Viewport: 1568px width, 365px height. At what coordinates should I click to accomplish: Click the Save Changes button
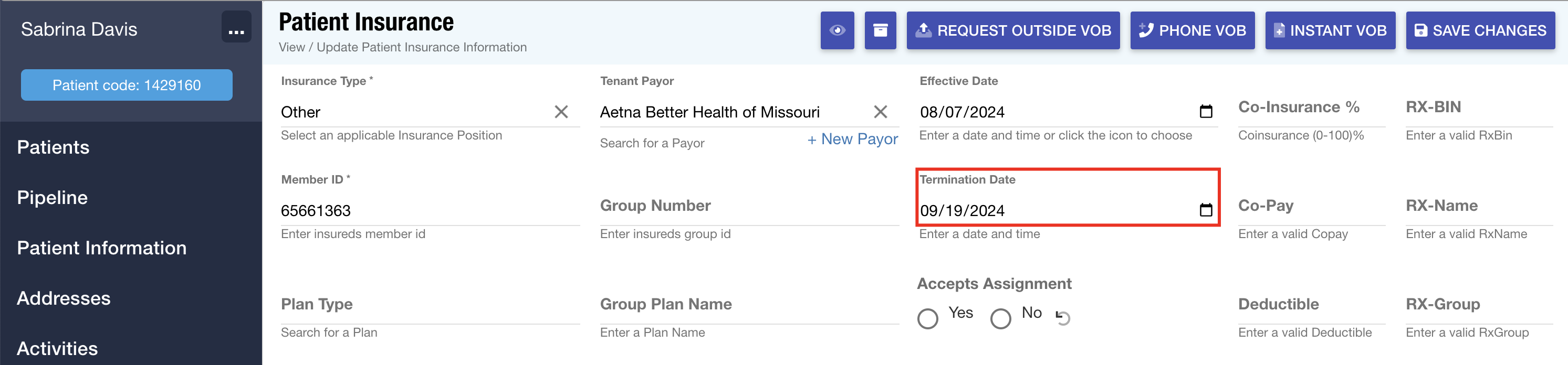click(x=1480, y=30)
